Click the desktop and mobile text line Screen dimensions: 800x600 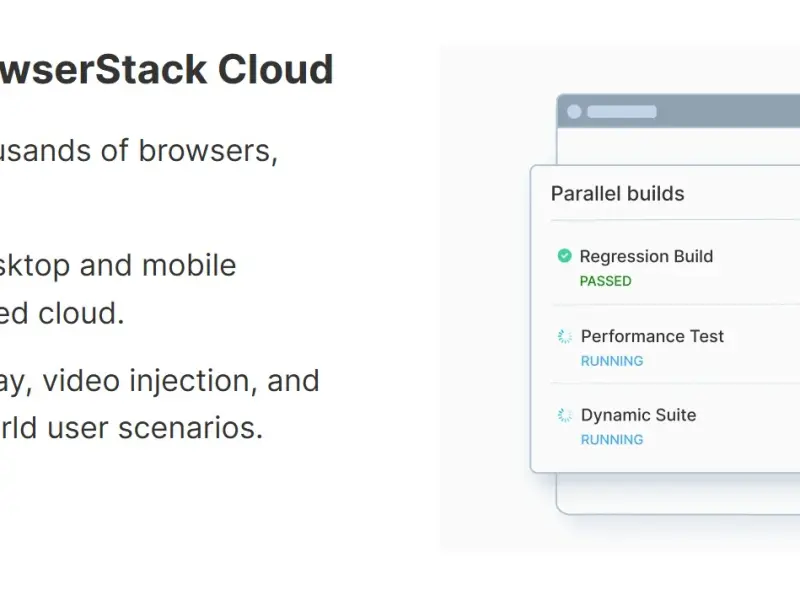click(118, 265)
